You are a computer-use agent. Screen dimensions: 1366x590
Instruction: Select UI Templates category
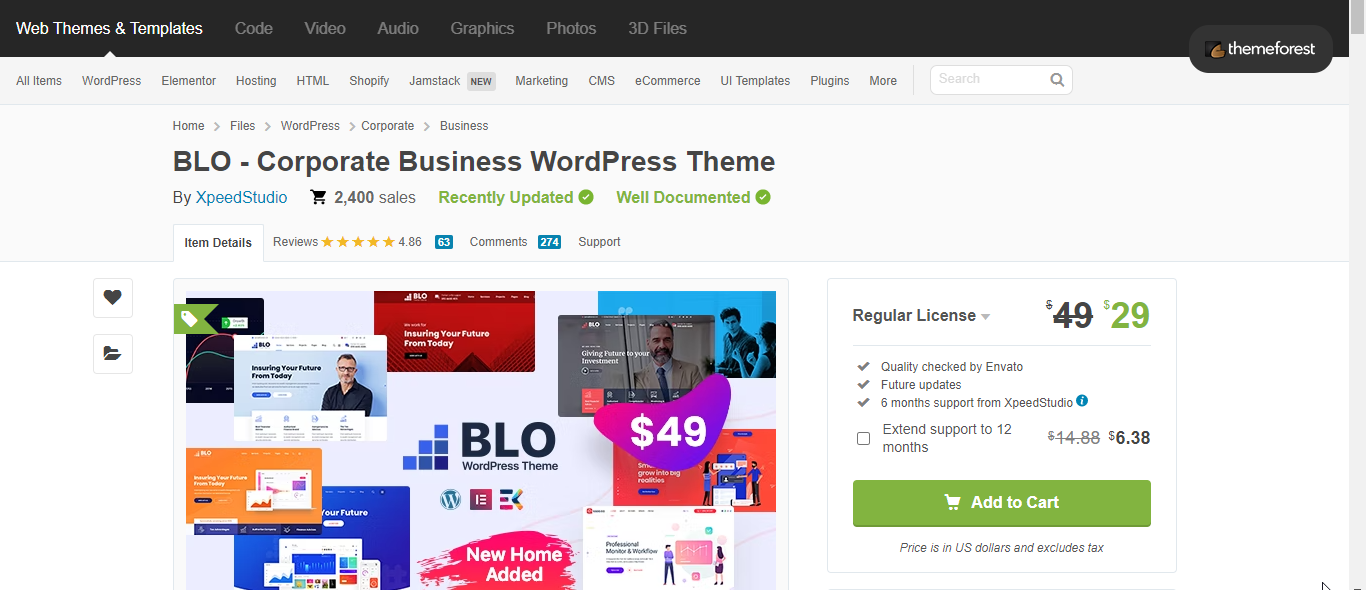click(755, 81)
